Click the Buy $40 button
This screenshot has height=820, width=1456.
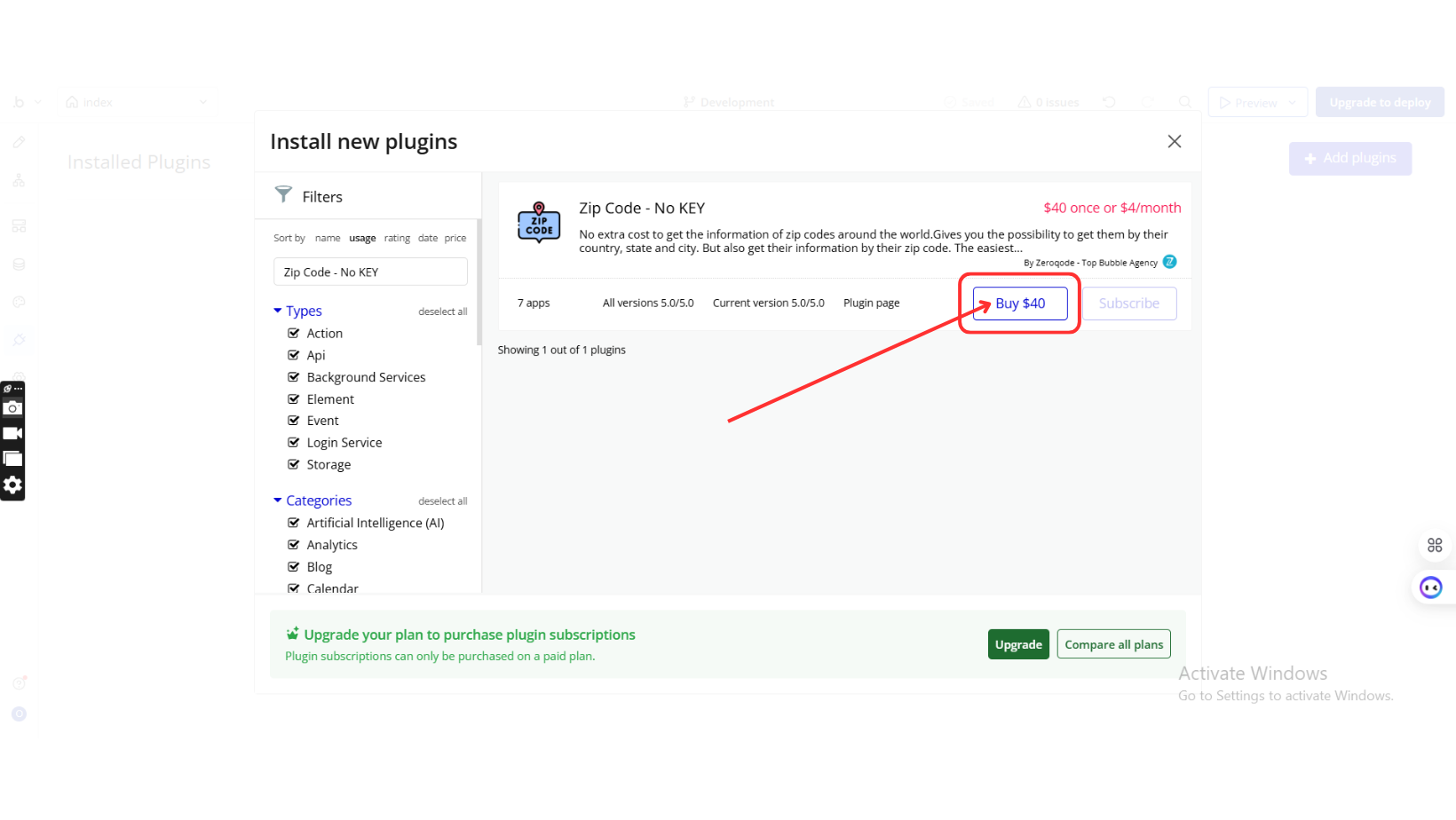(1020, 304)
